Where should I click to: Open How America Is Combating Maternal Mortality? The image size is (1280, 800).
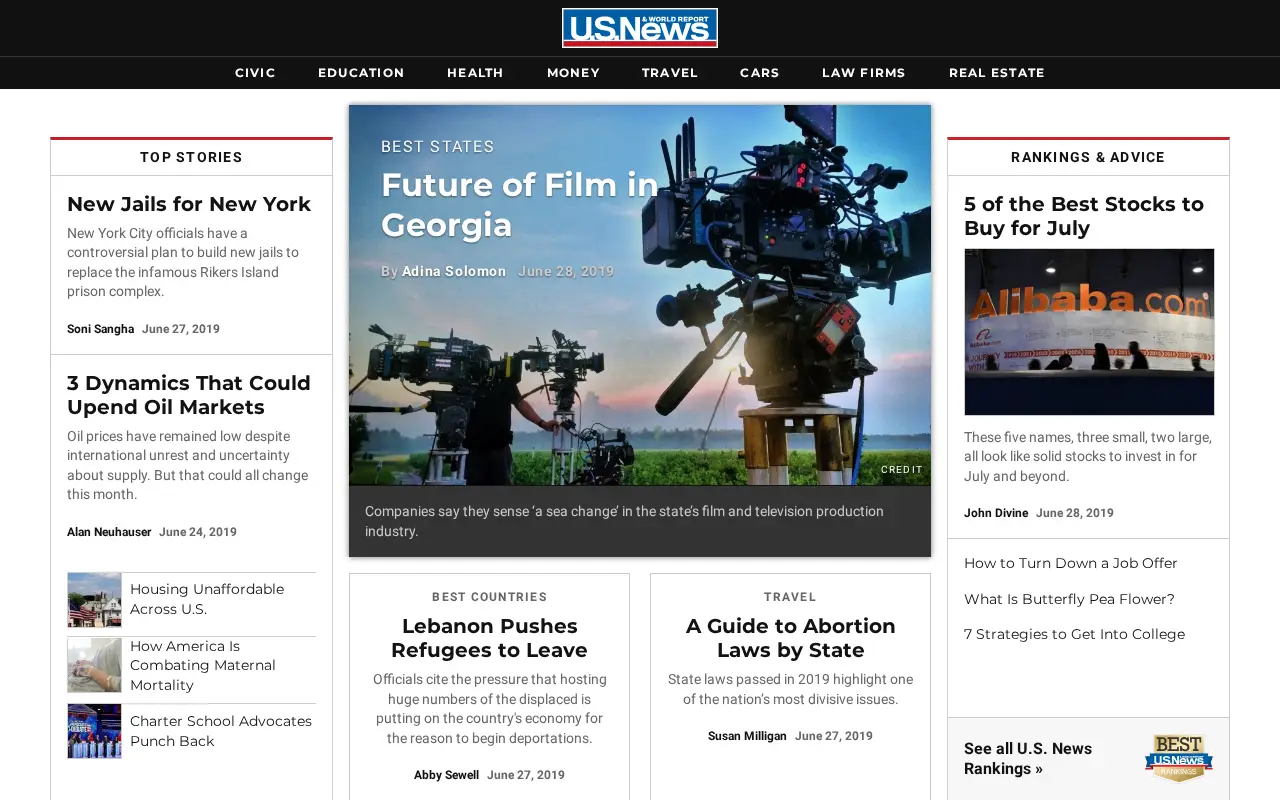[x=203, y=665]
